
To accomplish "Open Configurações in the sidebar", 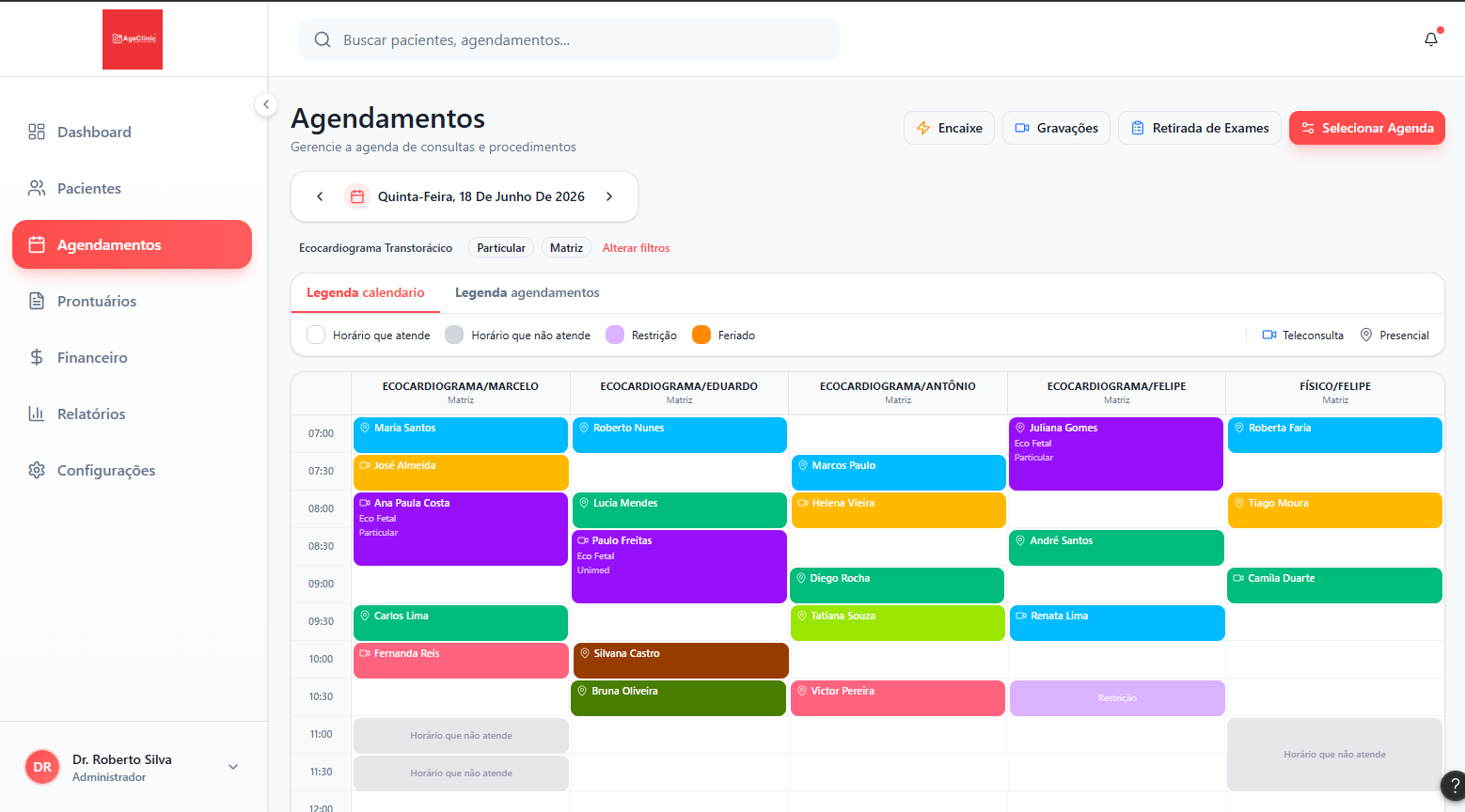I will [x=132, y=470].
